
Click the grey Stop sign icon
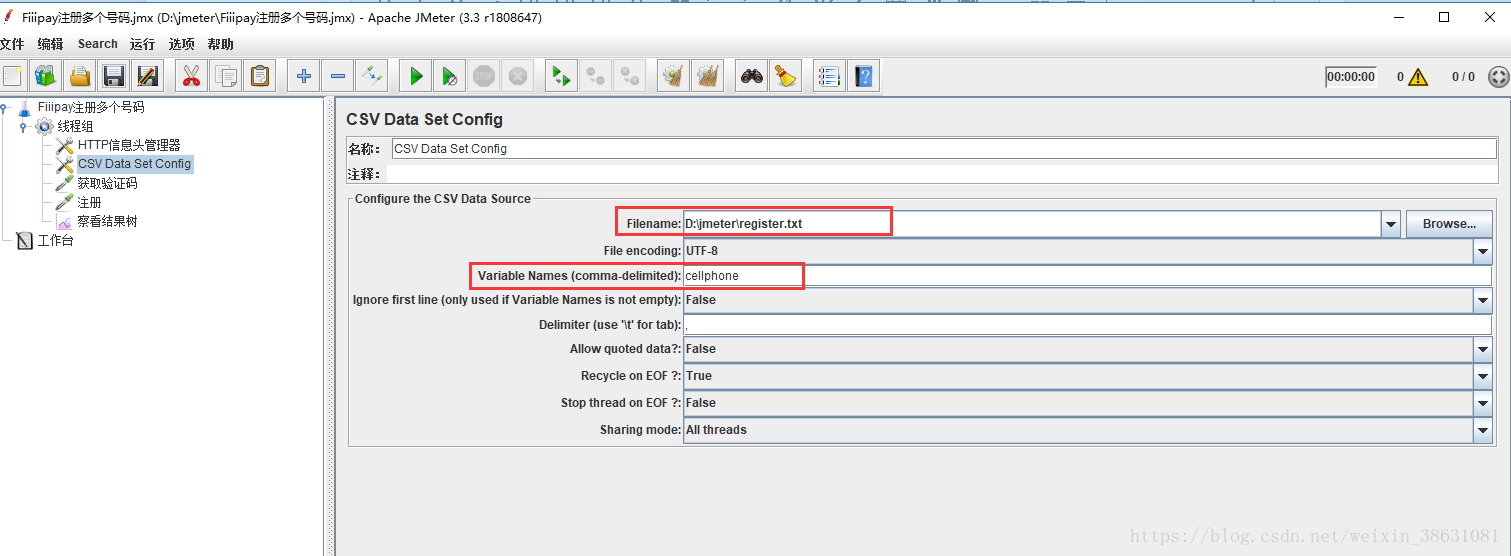click(x=484, y=76)
